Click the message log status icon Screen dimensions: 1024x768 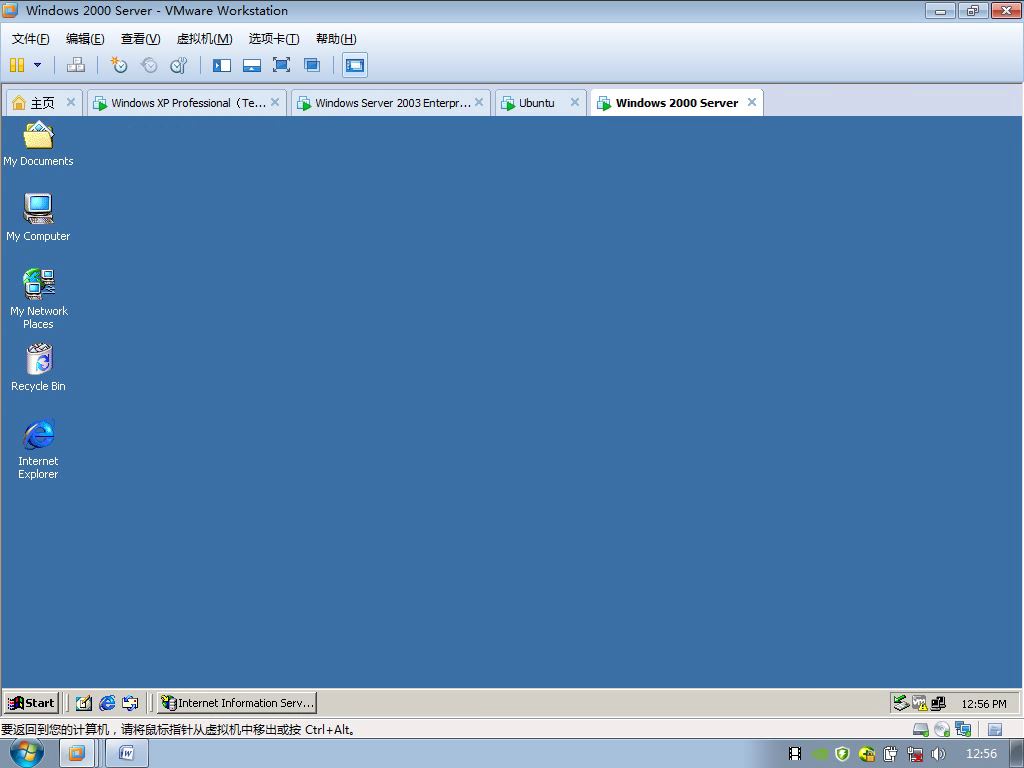pos(995,729)
